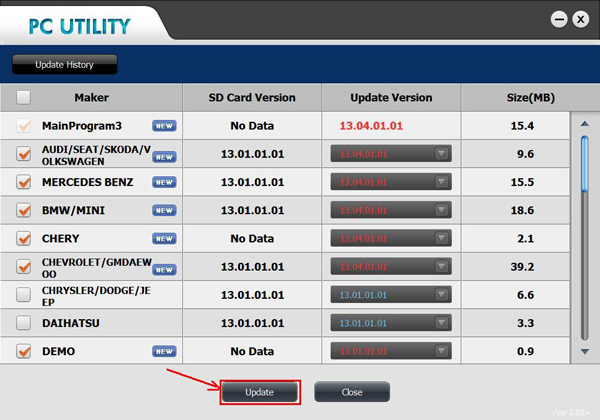This screenshot has width=600, height=420.
Task: Uncheck the MERCEDES BENZ checkbox
Action: click(23, 182)
